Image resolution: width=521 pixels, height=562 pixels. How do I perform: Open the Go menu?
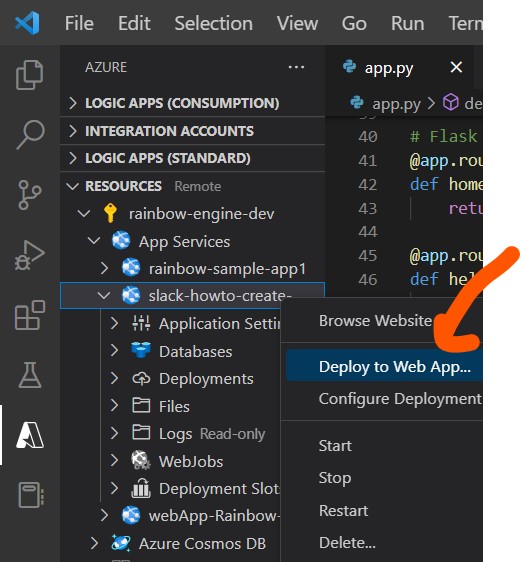click(354, 23)
